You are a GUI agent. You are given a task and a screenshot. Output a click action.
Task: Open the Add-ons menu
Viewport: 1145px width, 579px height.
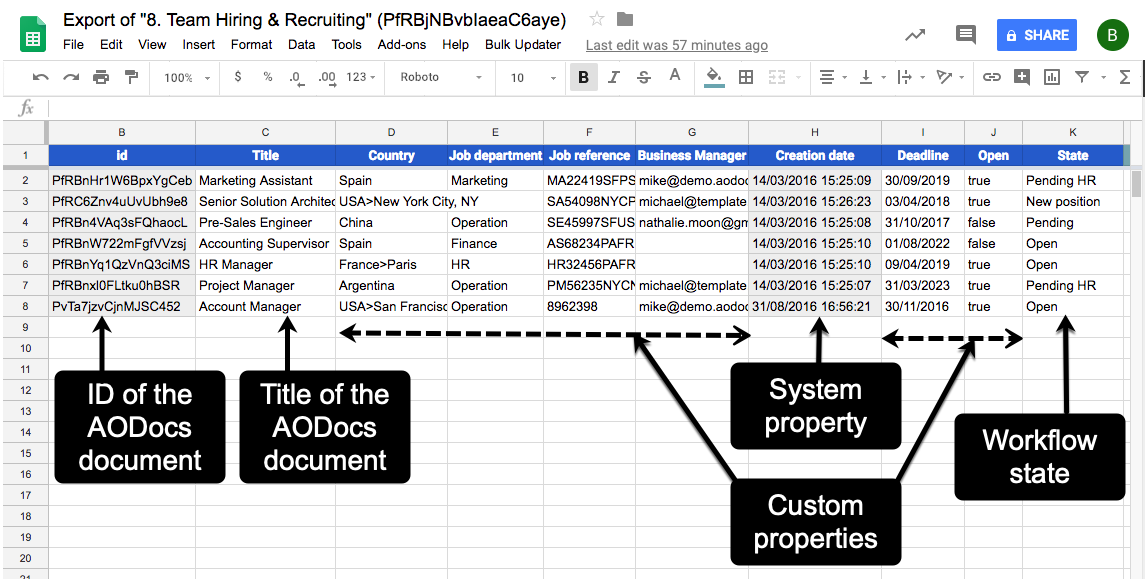[402, 45]
